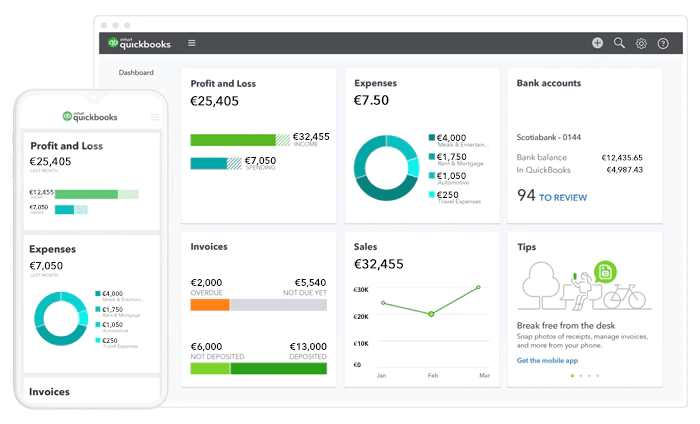Click the €1,750 Rent legend swatch on desktop
The width and height of the screenshot is (700, 424).
432,157
